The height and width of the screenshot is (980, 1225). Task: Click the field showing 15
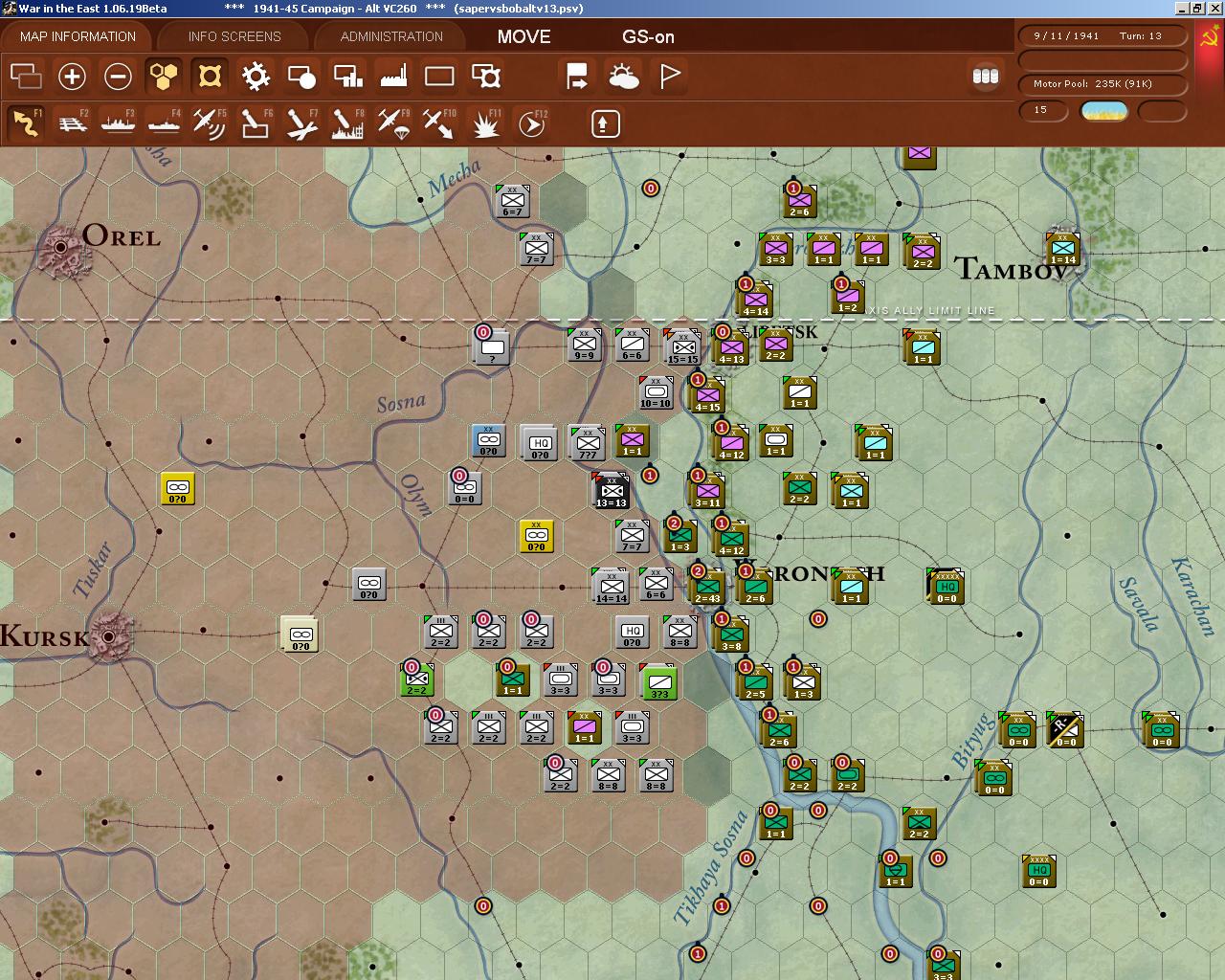(1045, 110)
